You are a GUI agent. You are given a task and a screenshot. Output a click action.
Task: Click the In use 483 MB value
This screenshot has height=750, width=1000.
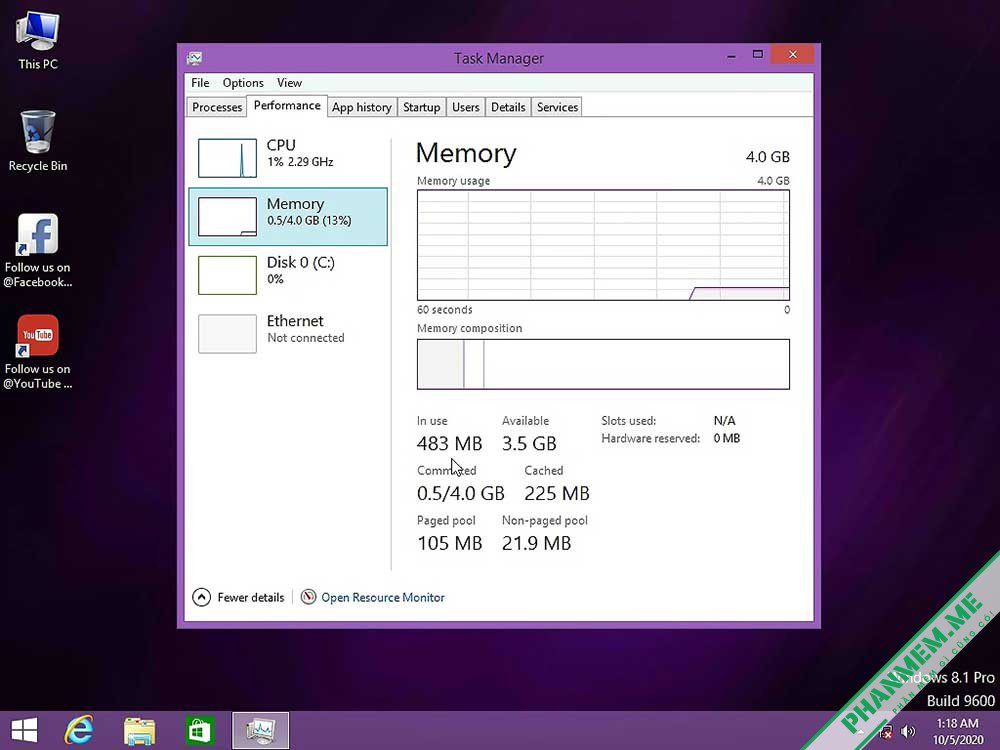pos(450,443)
